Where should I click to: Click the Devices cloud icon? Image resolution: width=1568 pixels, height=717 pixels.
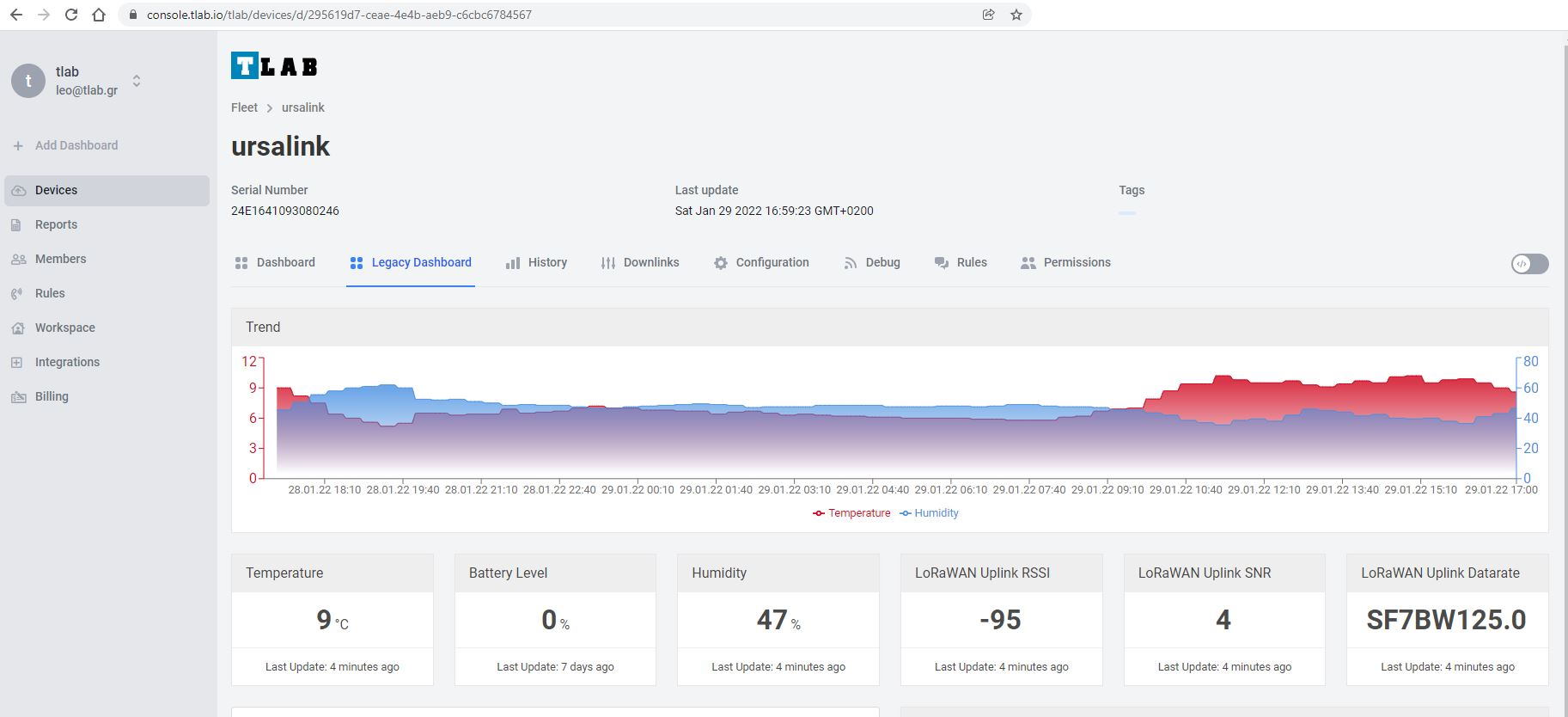(18, 190)
